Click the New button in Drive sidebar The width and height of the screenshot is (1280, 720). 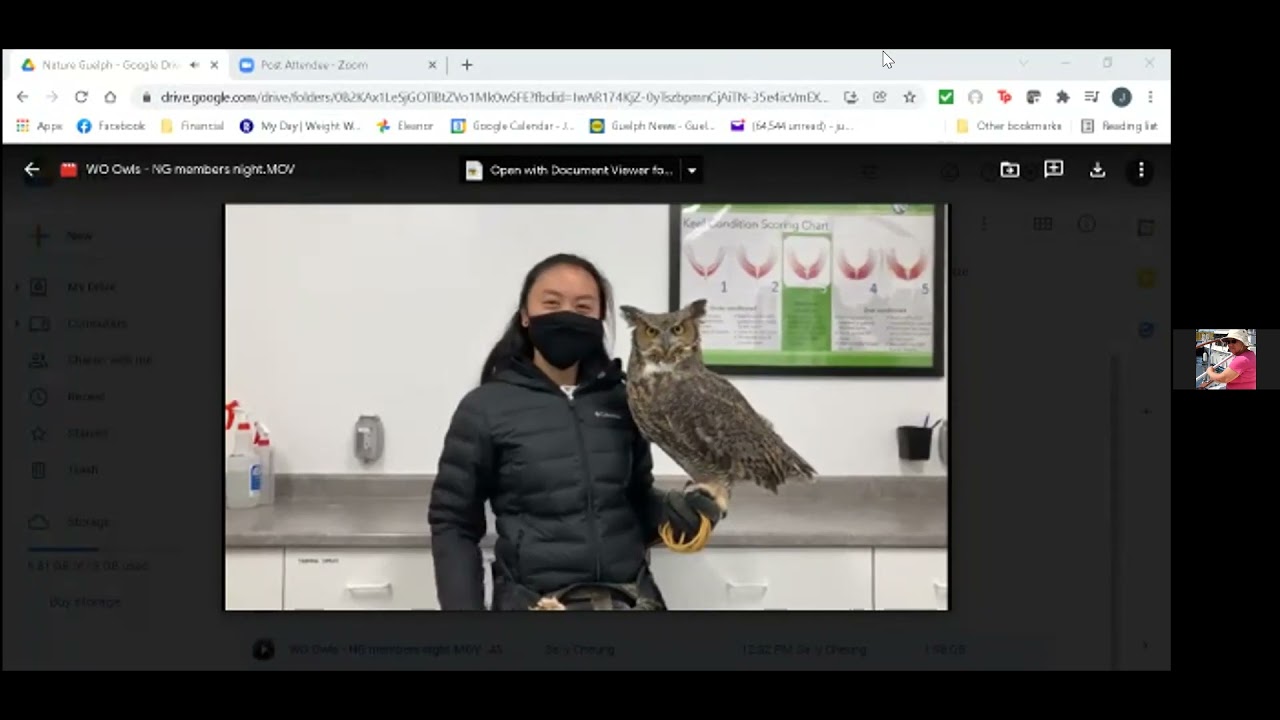(62, 236)
